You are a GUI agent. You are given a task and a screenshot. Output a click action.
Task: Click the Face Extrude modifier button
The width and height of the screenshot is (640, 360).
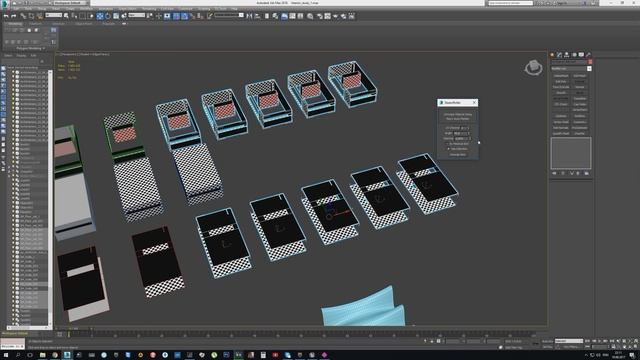tap(561, 87)
